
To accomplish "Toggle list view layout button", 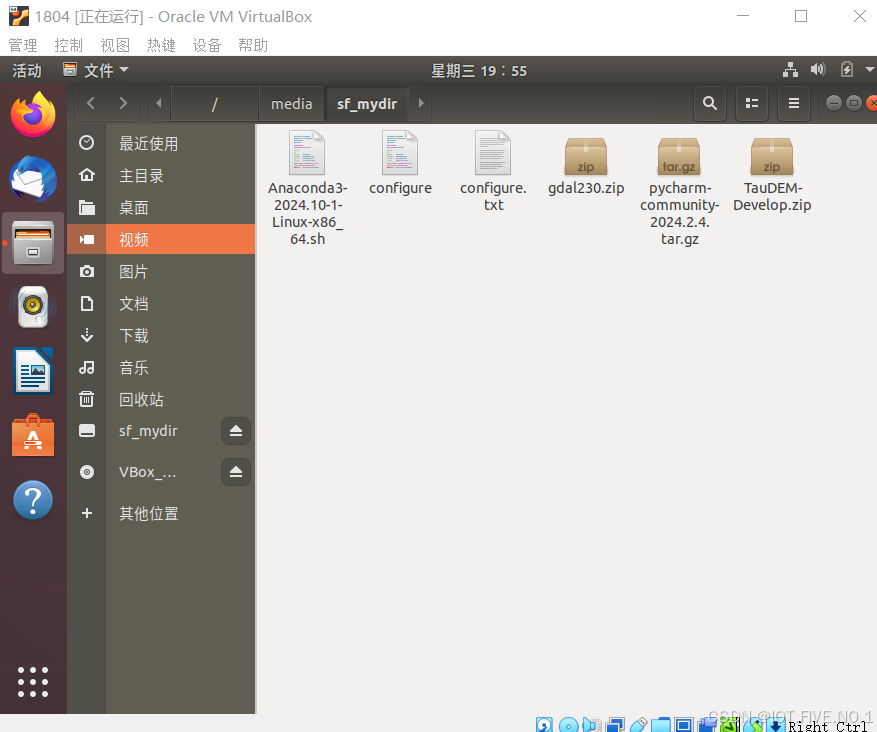I will tap(752, 103).
